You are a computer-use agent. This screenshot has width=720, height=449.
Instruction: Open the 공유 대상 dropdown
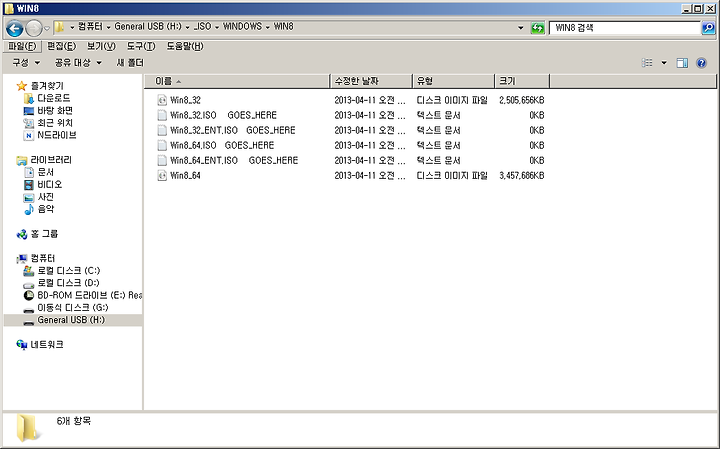[78, 62]
